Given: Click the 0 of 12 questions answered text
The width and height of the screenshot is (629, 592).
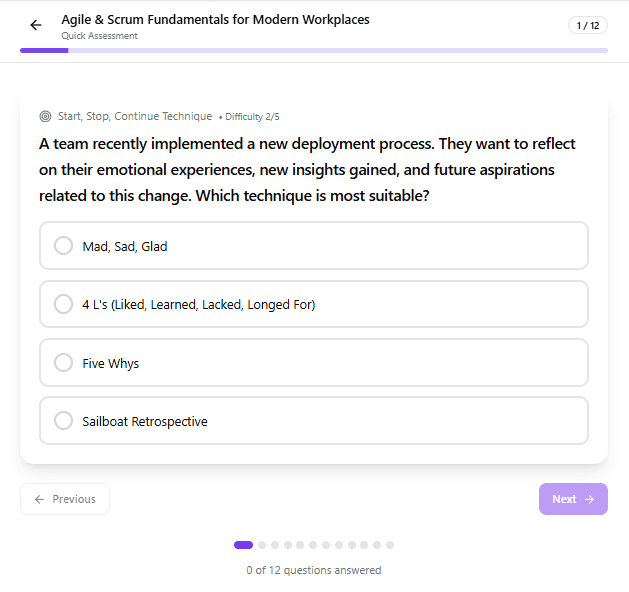Looking at the screenshot, I should [x=314, y=570].
